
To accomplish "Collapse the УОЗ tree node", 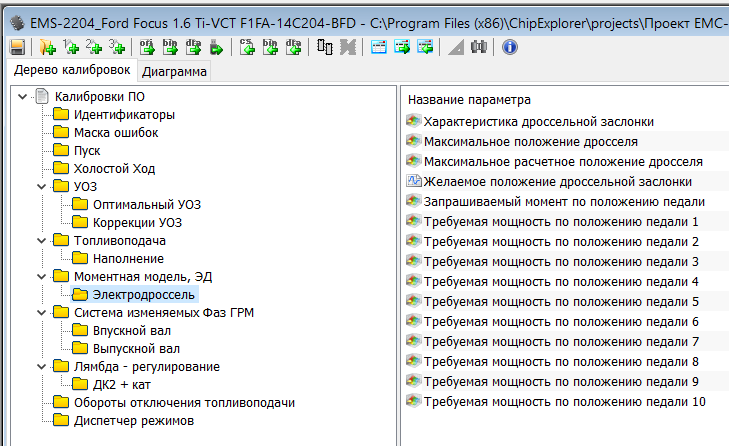I will [x=39, y=187].
